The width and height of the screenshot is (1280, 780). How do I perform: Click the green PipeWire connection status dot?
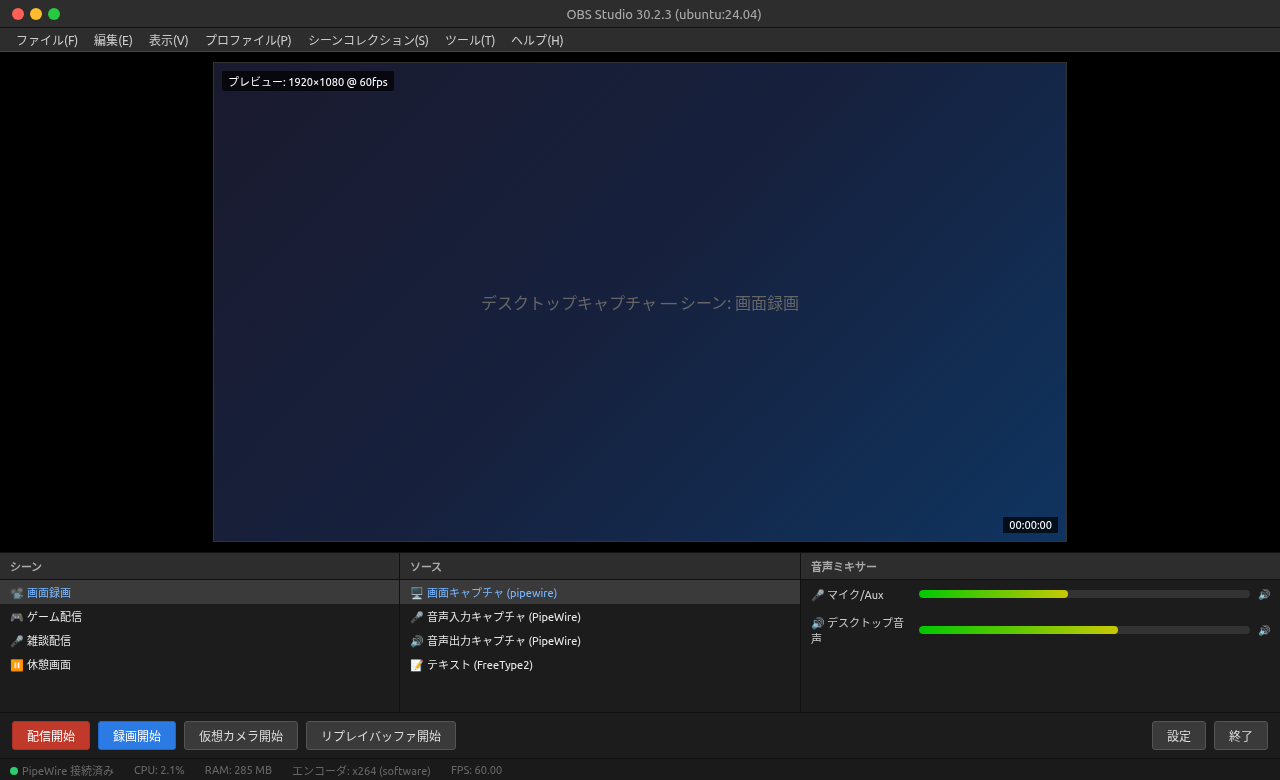pos(14,771)
